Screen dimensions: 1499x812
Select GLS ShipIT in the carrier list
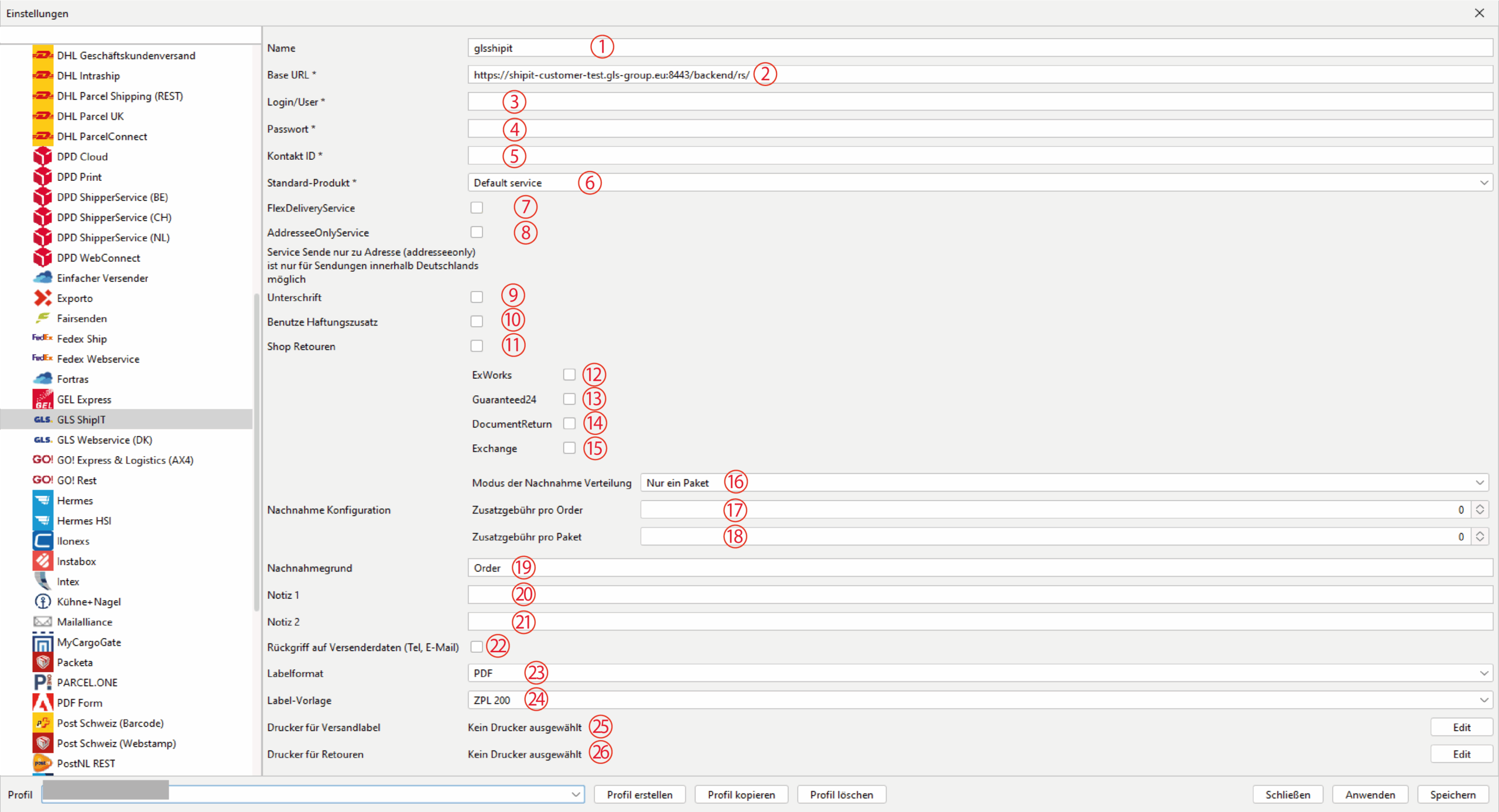[126, 419]
